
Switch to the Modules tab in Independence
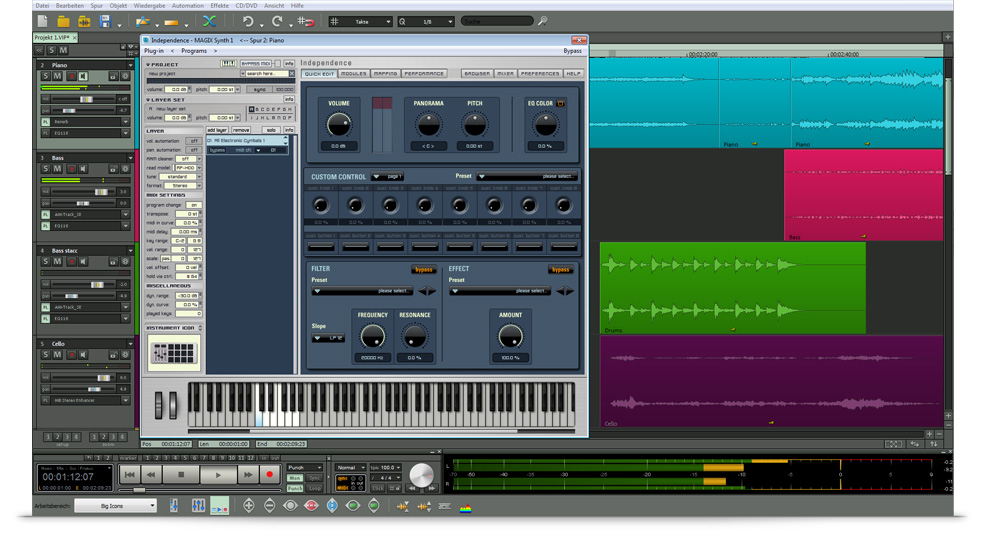point(354,73)
